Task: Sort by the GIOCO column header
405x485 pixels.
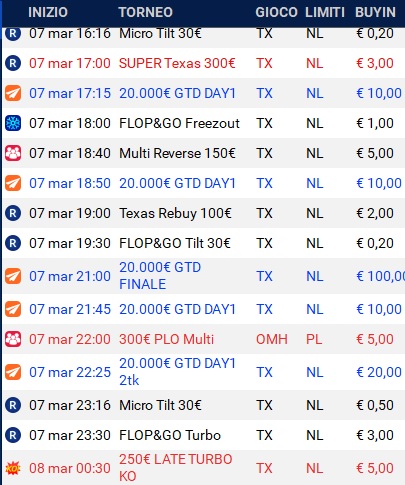Action: [276, 12]
